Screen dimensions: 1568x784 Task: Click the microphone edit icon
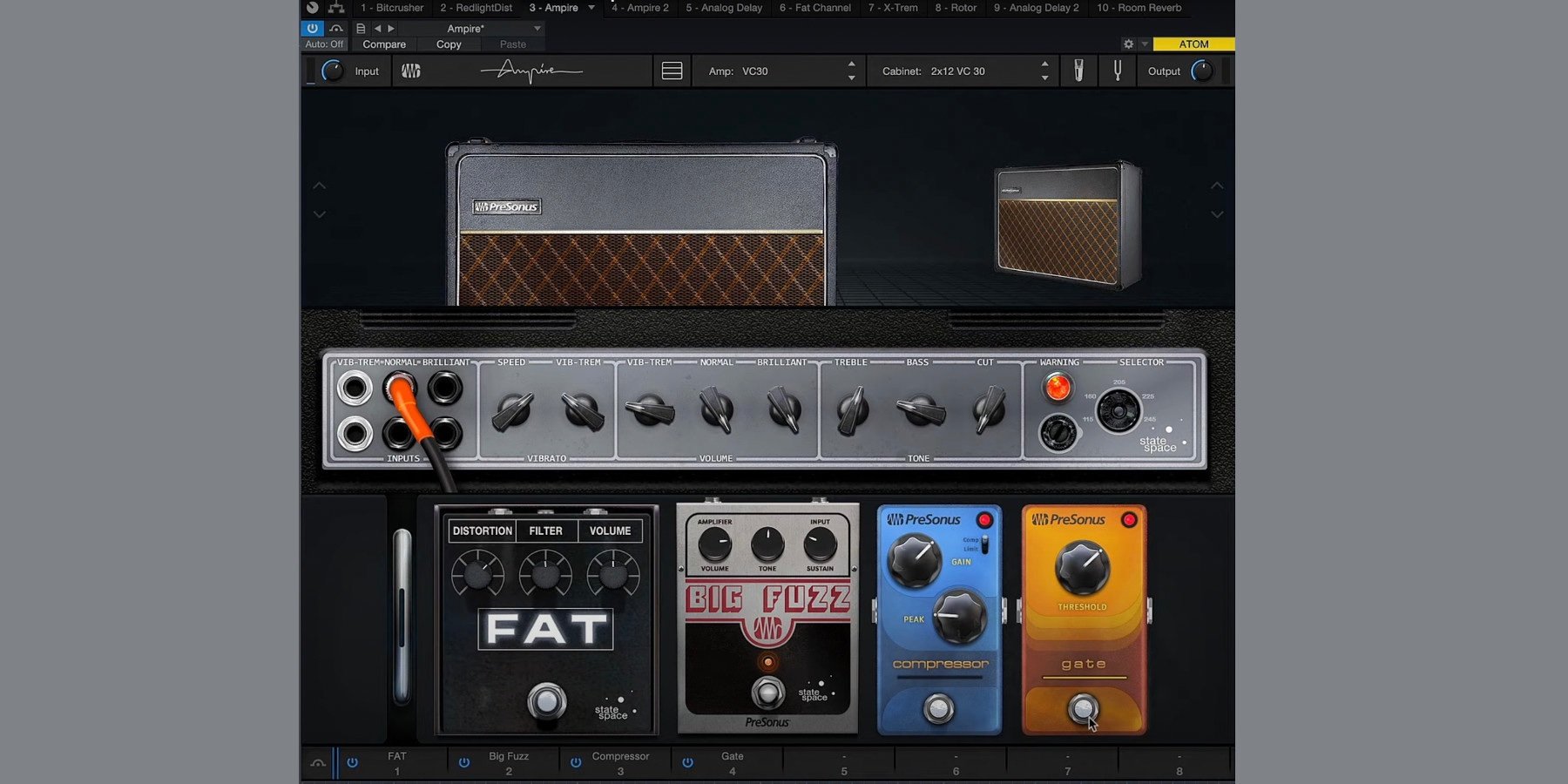point(1078,71)
